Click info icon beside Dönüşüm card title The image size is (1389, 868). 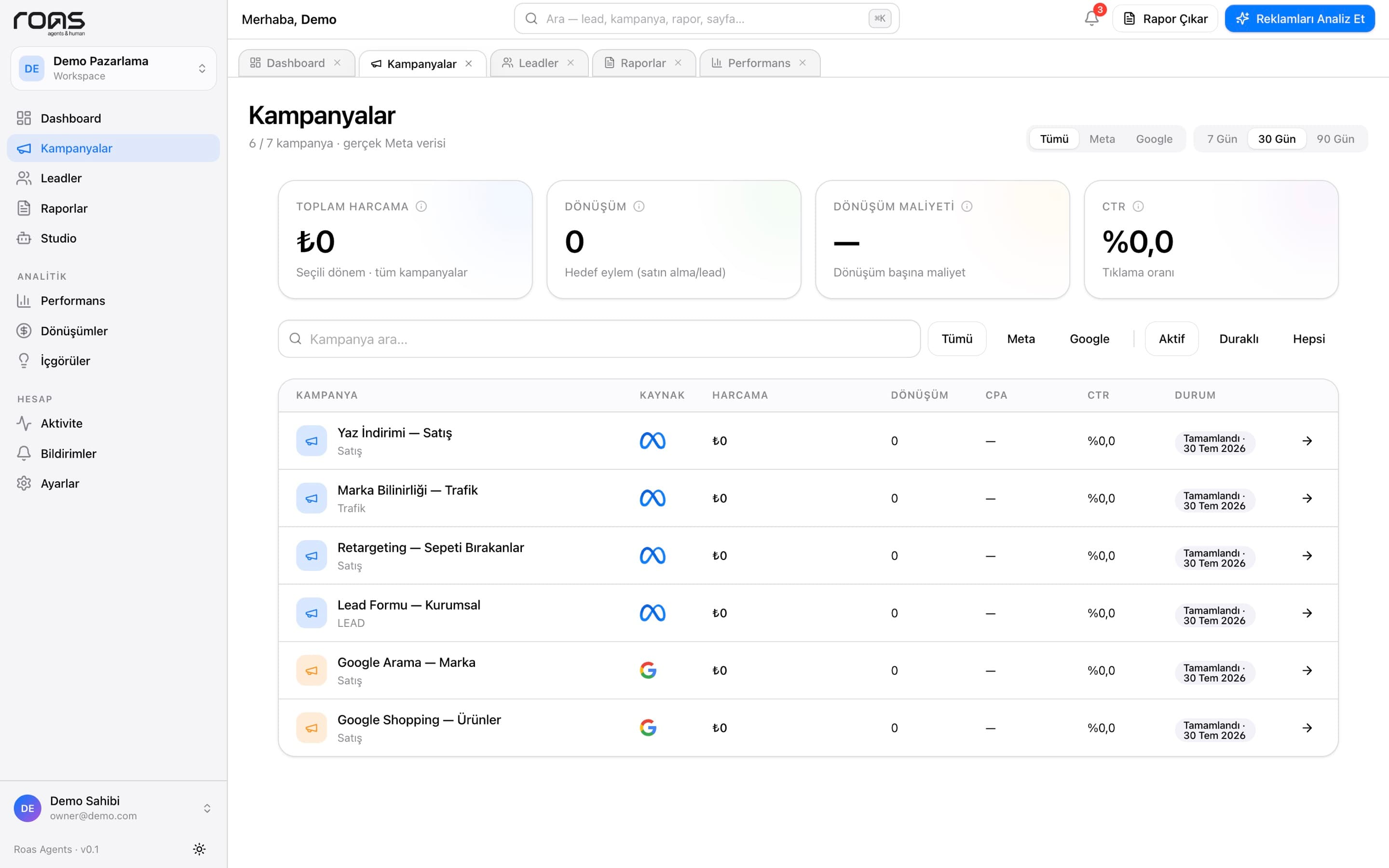(639, 206)
